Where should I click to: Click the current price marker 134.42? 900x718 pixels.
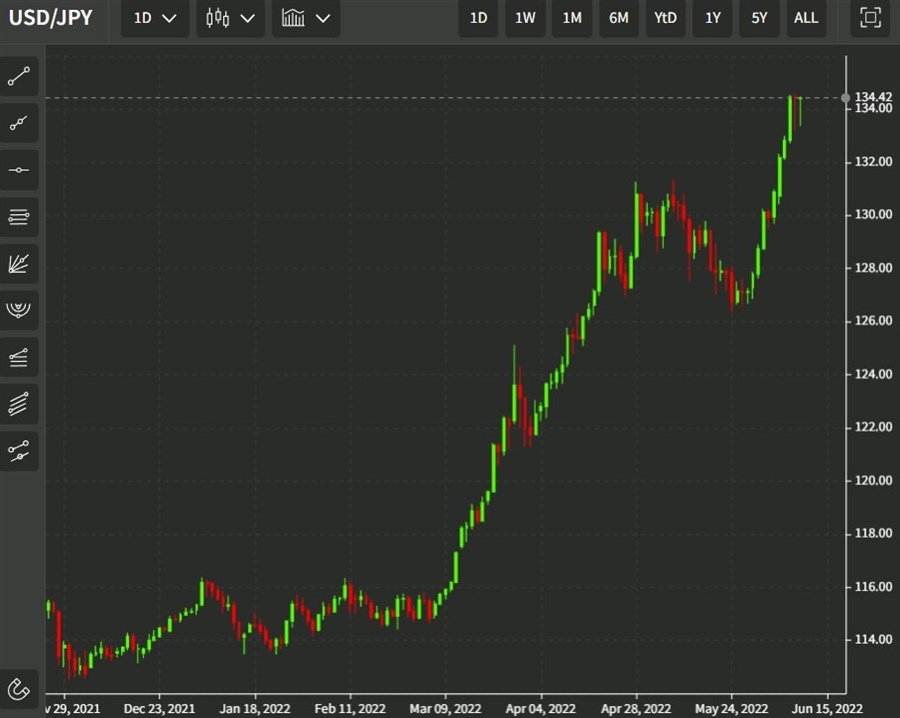[873, 96]
